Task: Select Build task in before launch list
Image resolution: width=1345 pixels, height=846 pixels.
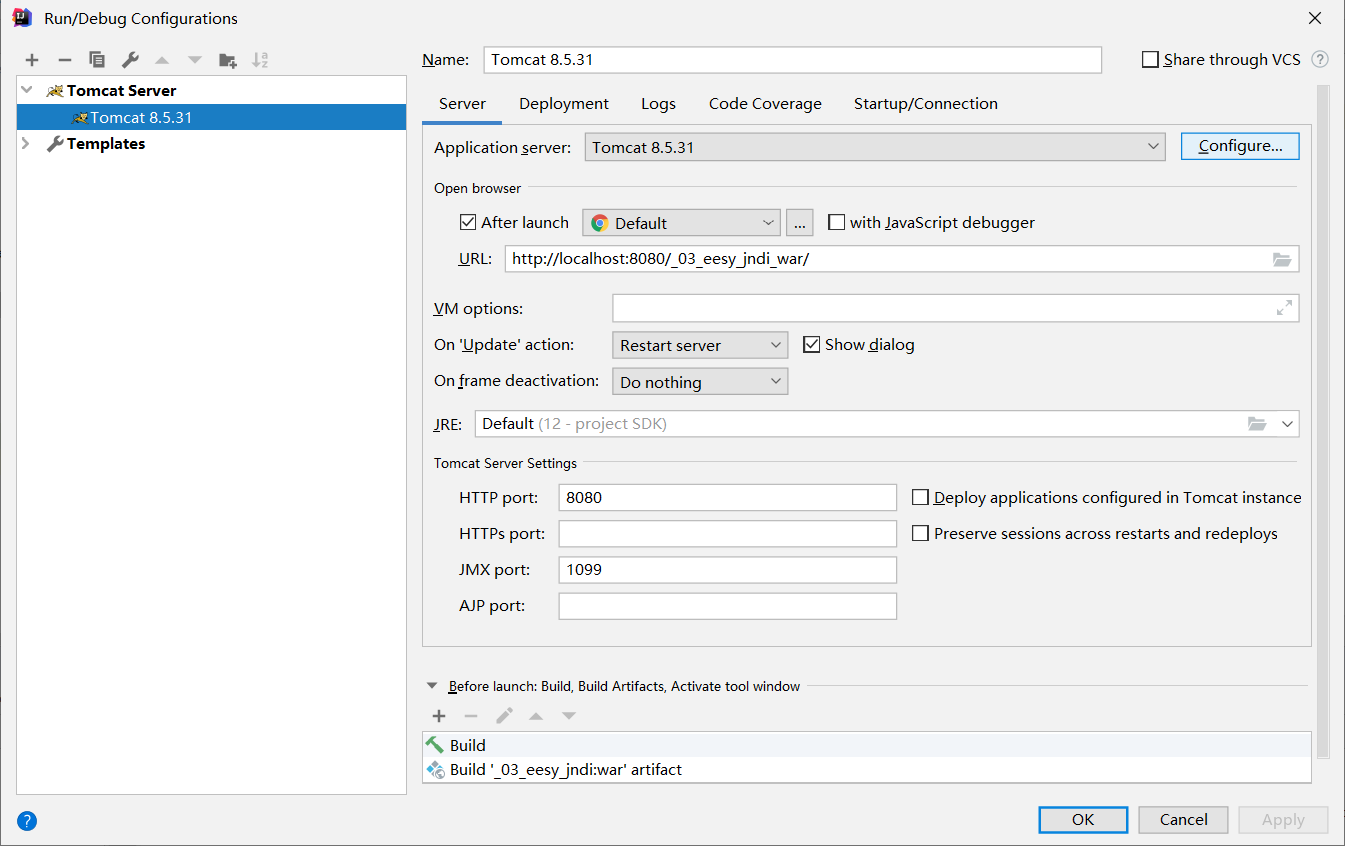Action: [866, 745]
